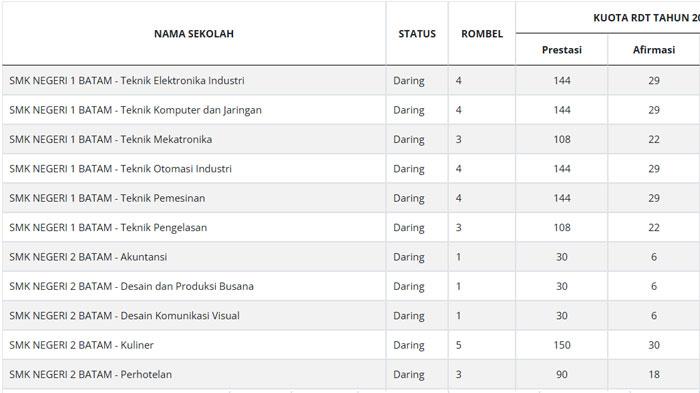Click the ROMBEL column header
700x393 pixels.
[482, 33]
